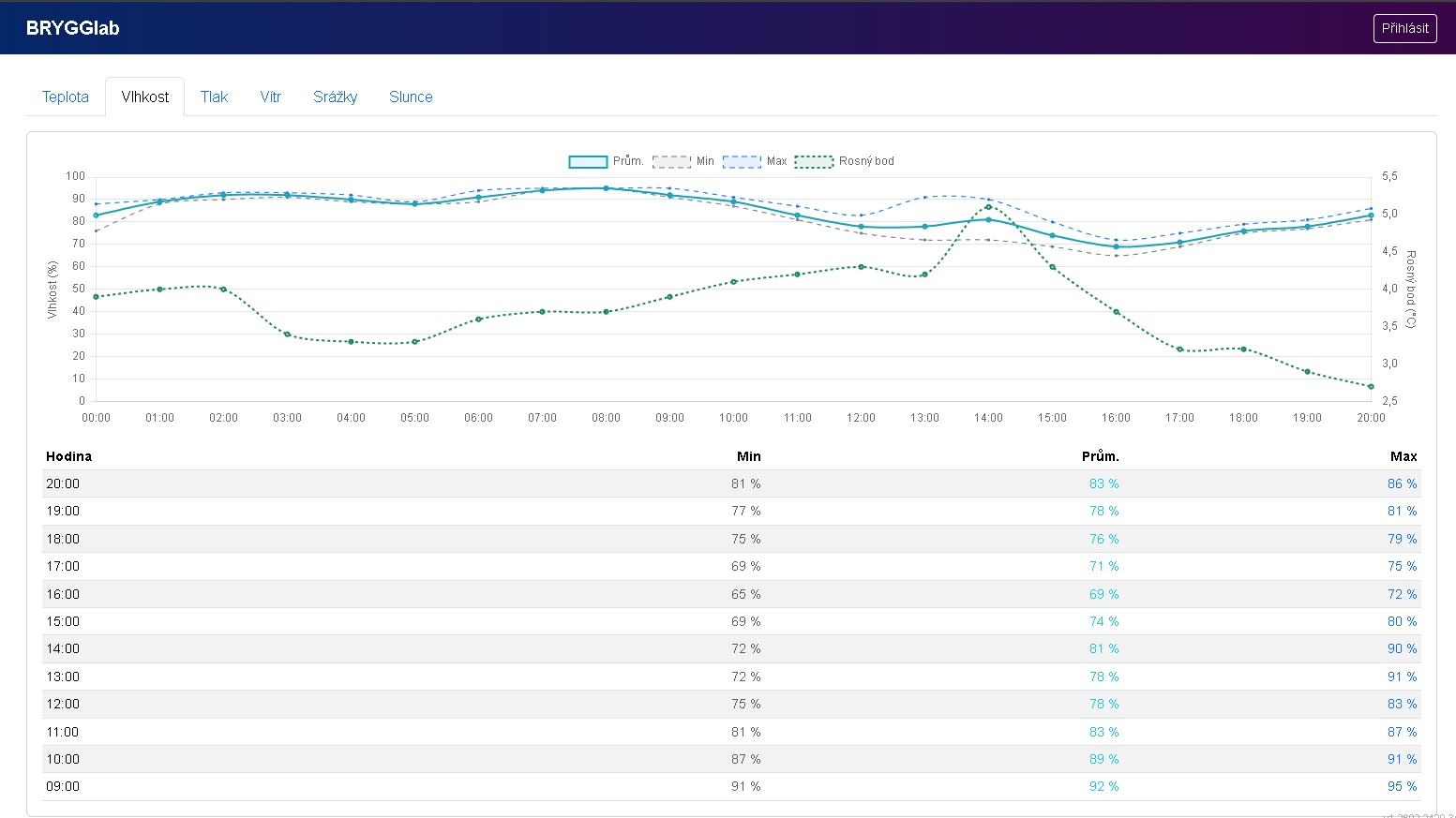This screenshot has height=818, width=1456.
Task: Click the 74 % average value at 15:00
Action: (1104, 621)
